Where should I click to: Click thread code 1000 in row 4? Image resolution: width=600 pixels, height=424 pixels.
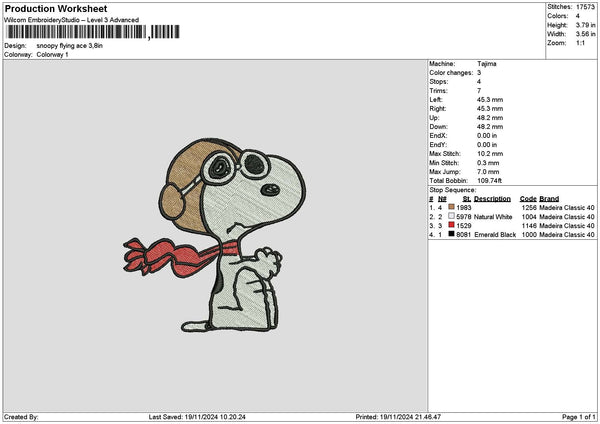529,235
